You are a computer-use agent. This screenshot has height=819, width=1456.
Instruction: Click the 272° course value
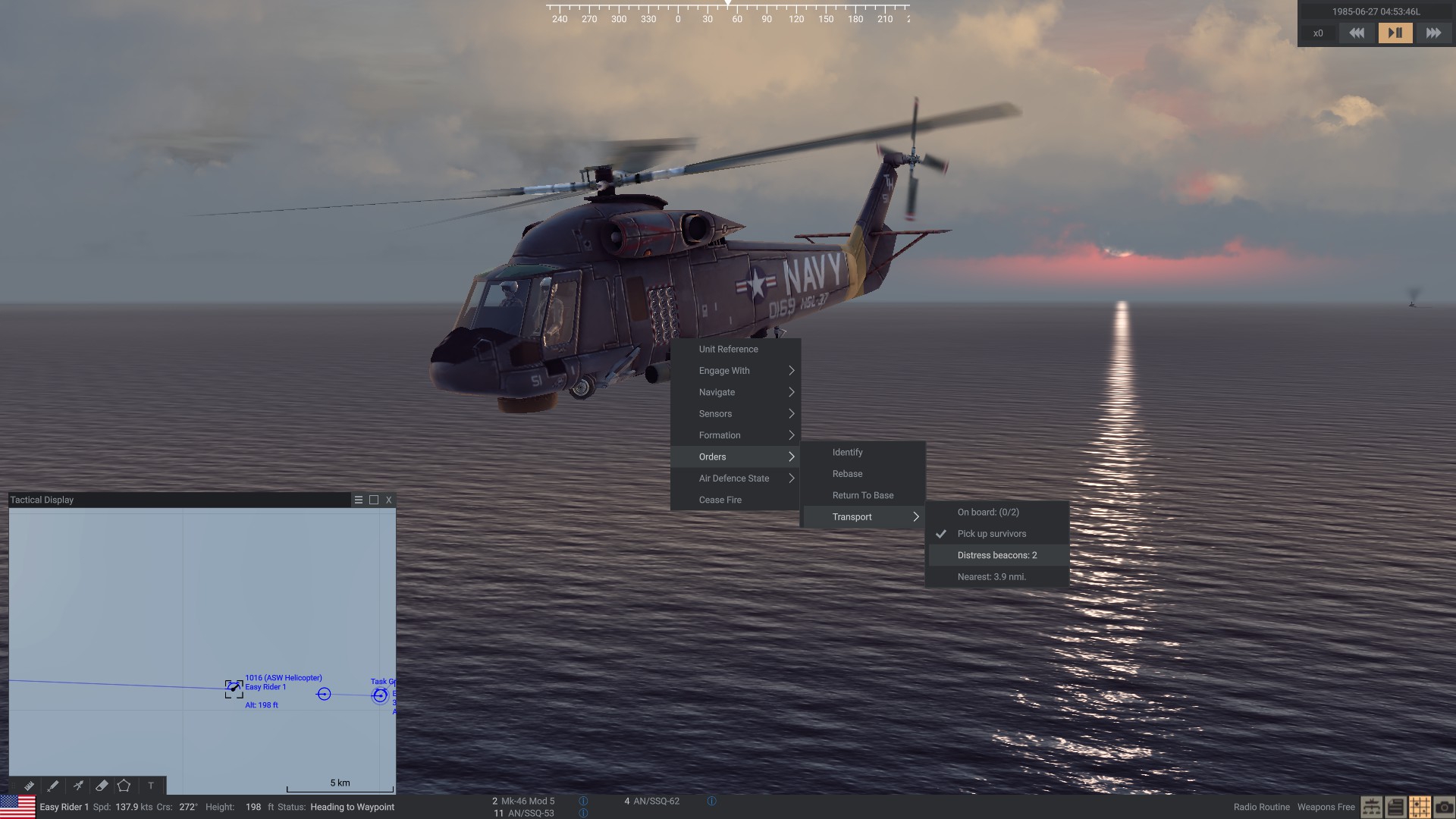[188, 807]
